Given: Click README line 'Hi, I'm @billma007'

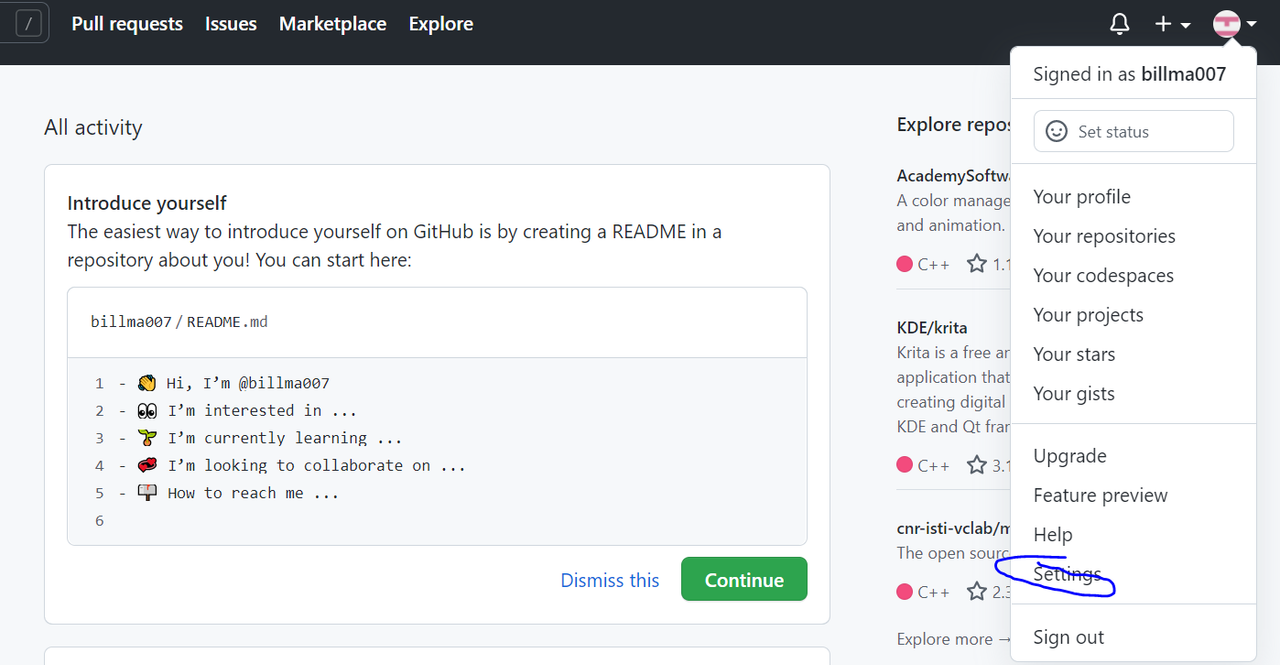Looking at the screenshot, I should coord(248,383).
